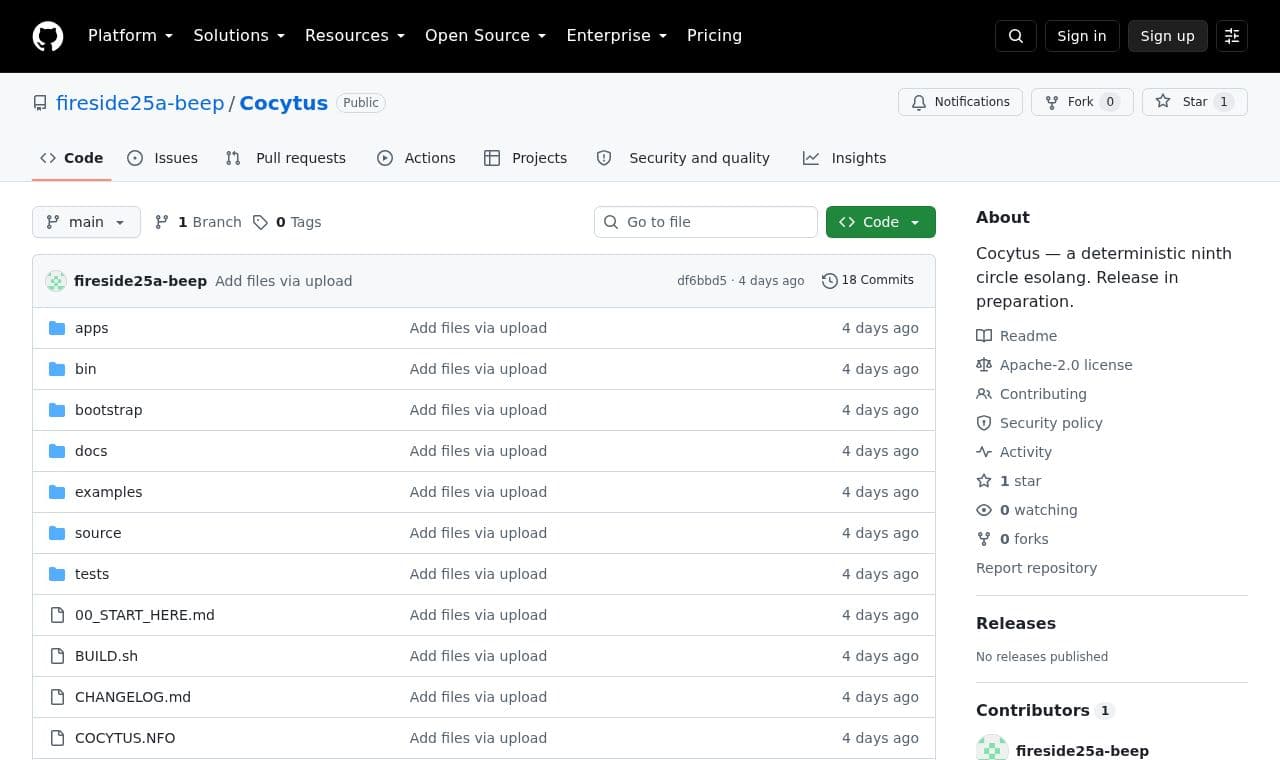Open the 1 Branch link
1280x760 pixels.
(198, 222)
